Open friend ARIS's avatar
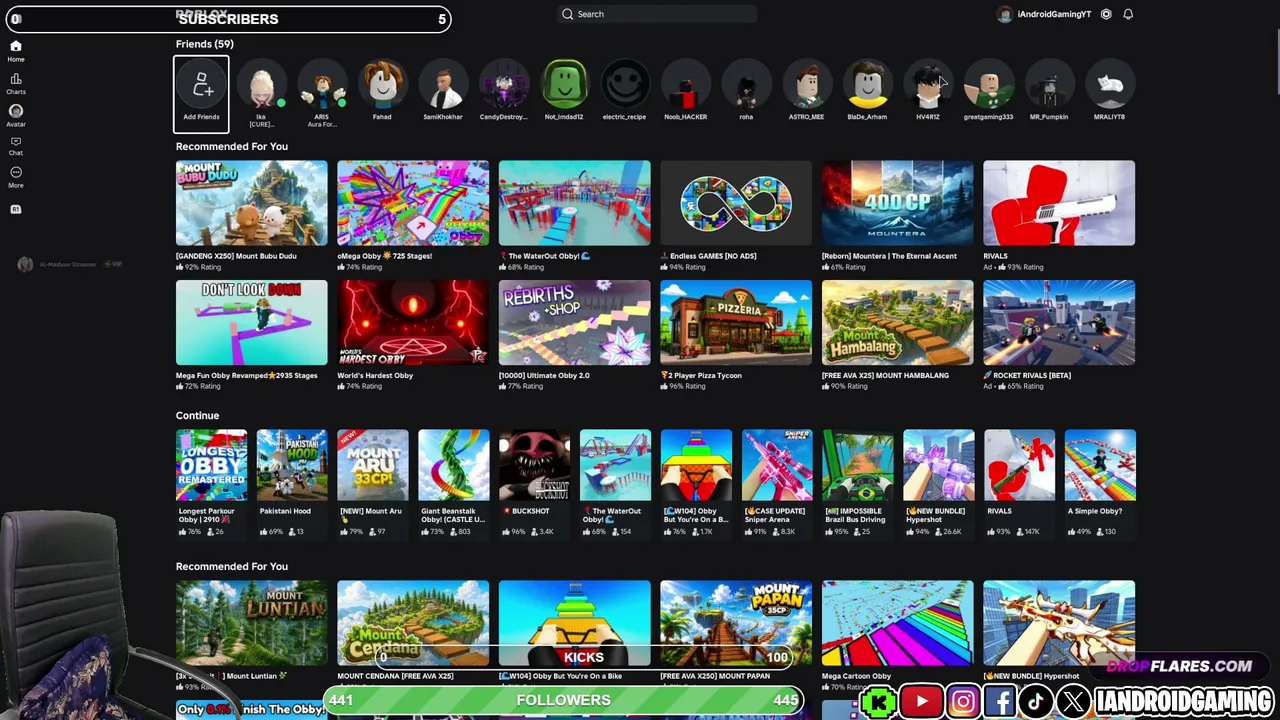The width and height of the screenshot is (1280, 720). click(x=322, y=86)
